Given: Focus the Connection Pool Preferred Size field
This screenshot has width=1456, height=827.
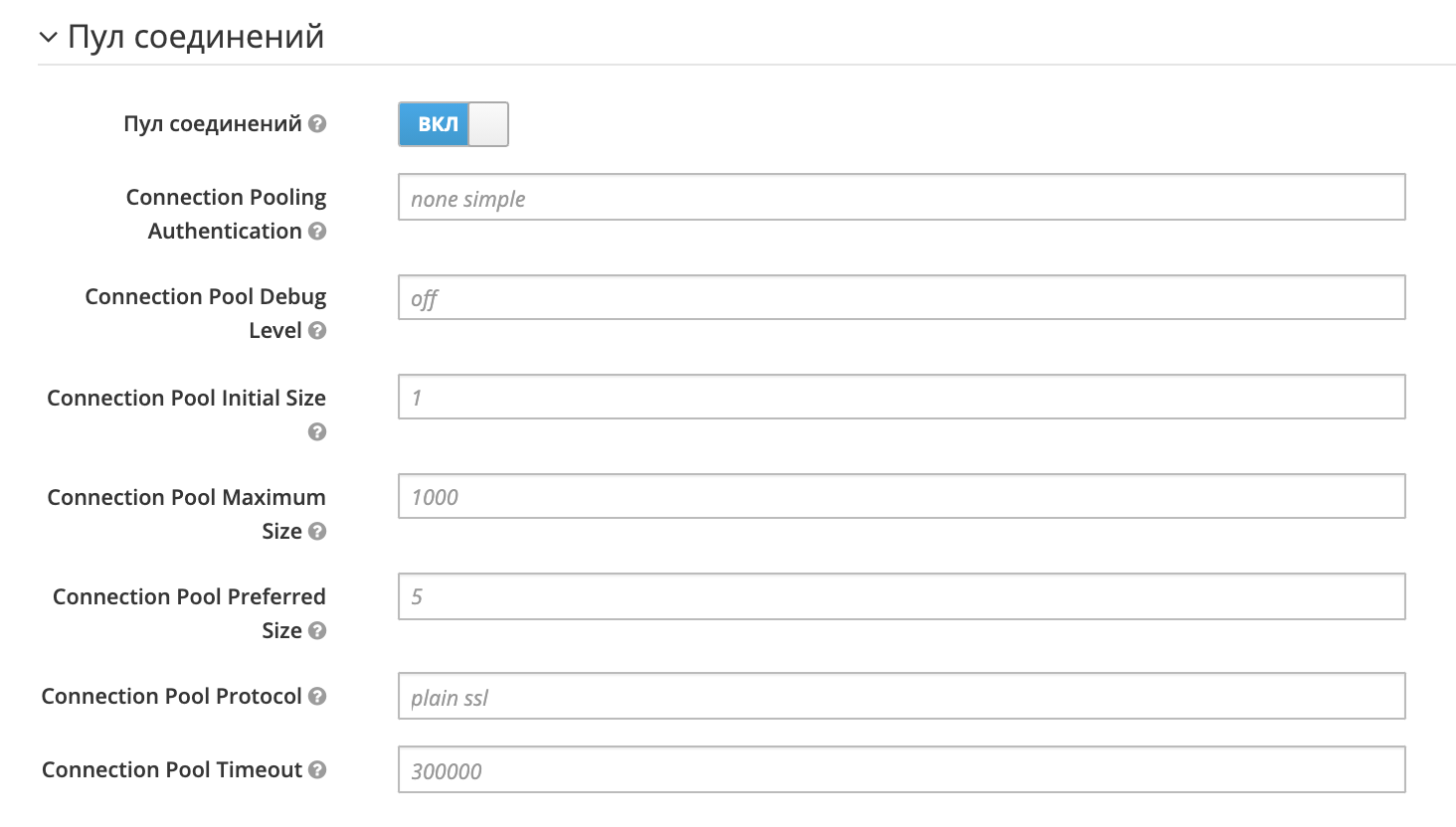Looking at the screenshot, I should pos(901,596).
